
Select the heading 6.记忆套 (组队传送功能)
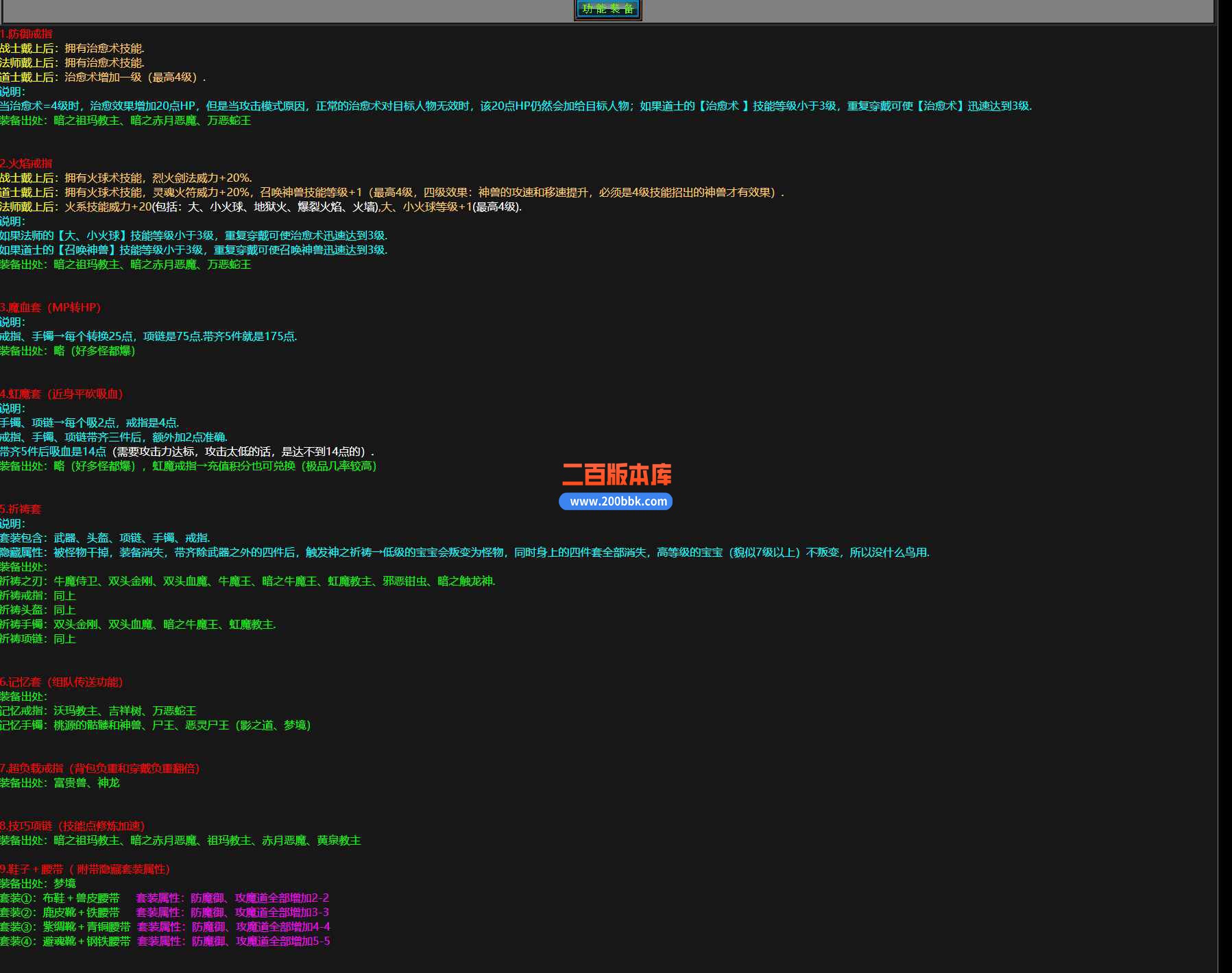pyautogui.click(x=62, y=682)
